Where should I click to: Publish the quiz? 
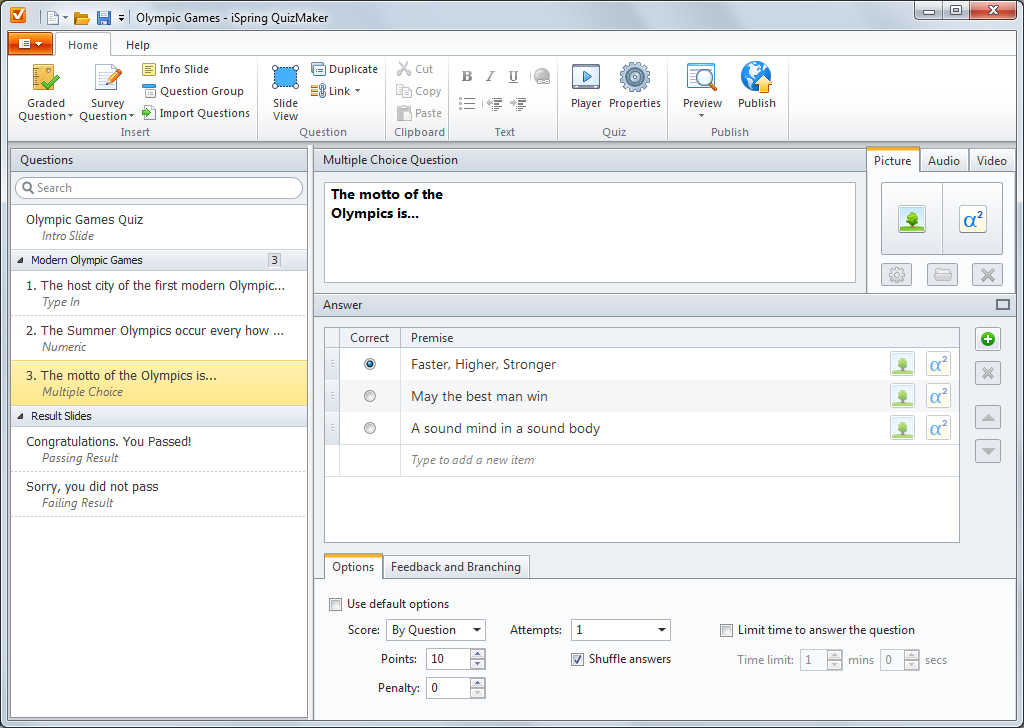click(756, 86)
